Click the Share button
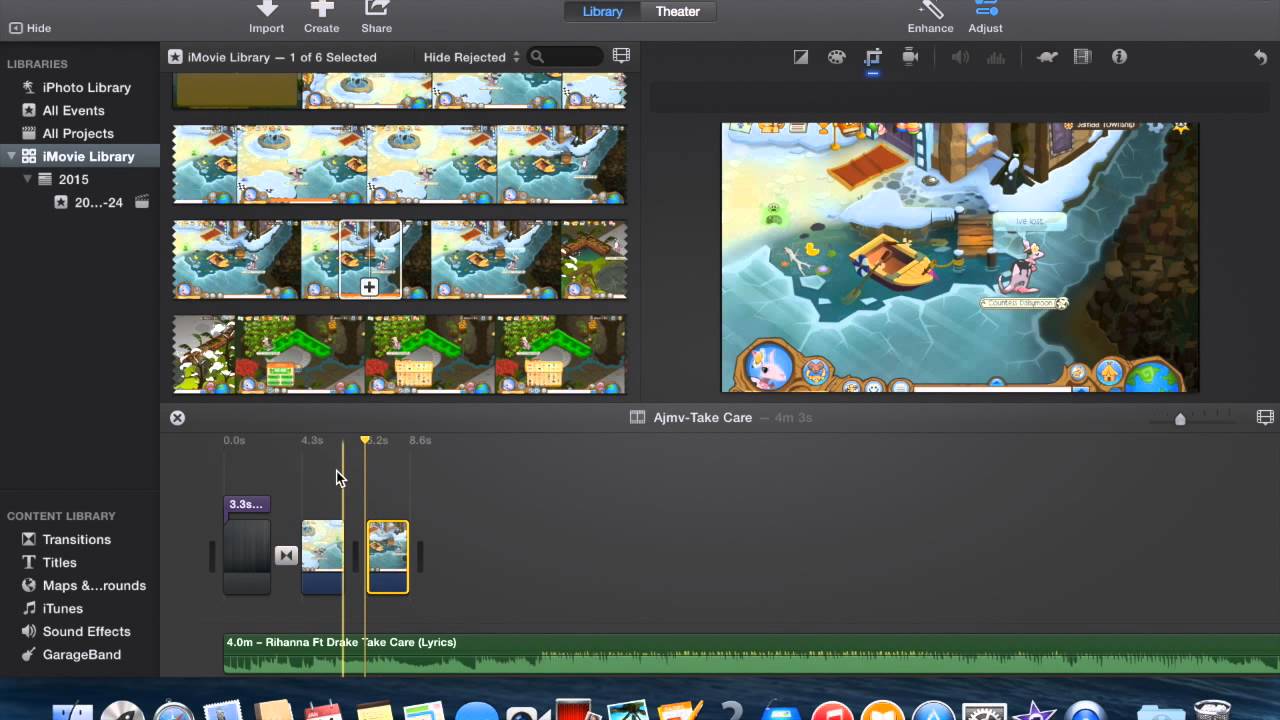The height and width of the screenshot is (720, 1280). [x=376, y=17]
